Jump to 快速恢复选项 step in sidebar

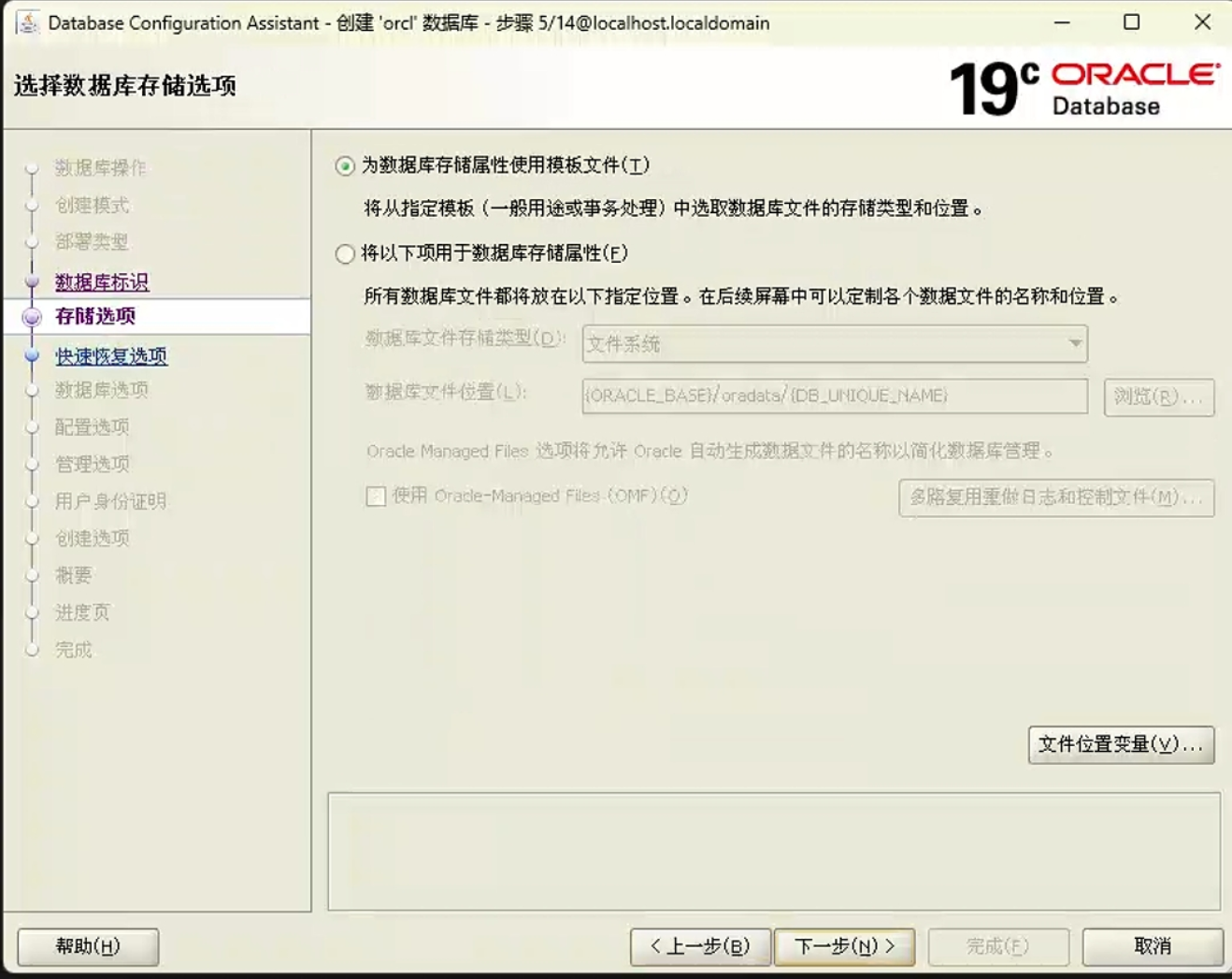pyautogui.click(x=111, y=355)
